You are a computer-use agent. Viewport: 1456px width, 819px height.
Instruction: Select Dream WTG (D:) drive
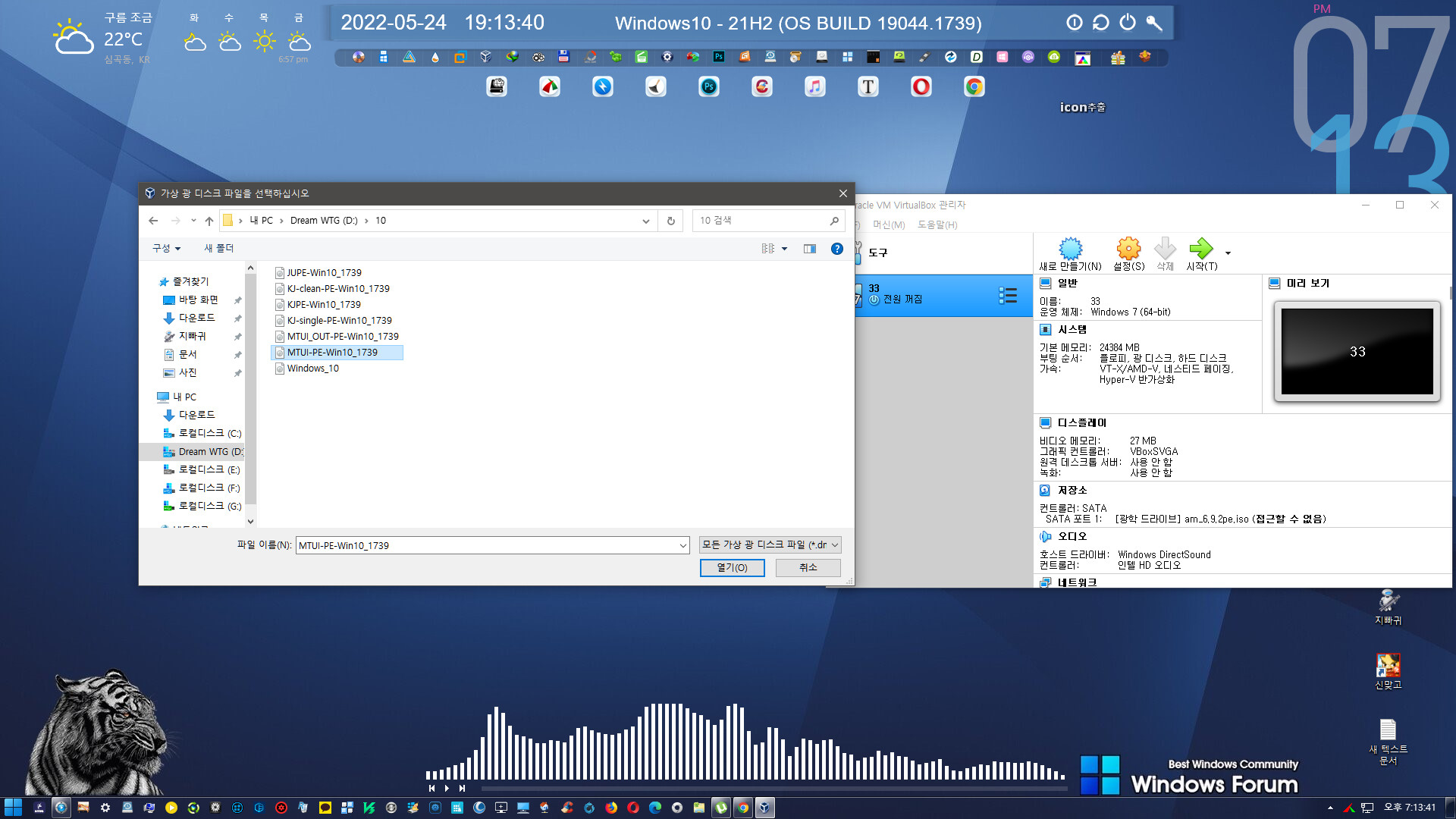203,451
